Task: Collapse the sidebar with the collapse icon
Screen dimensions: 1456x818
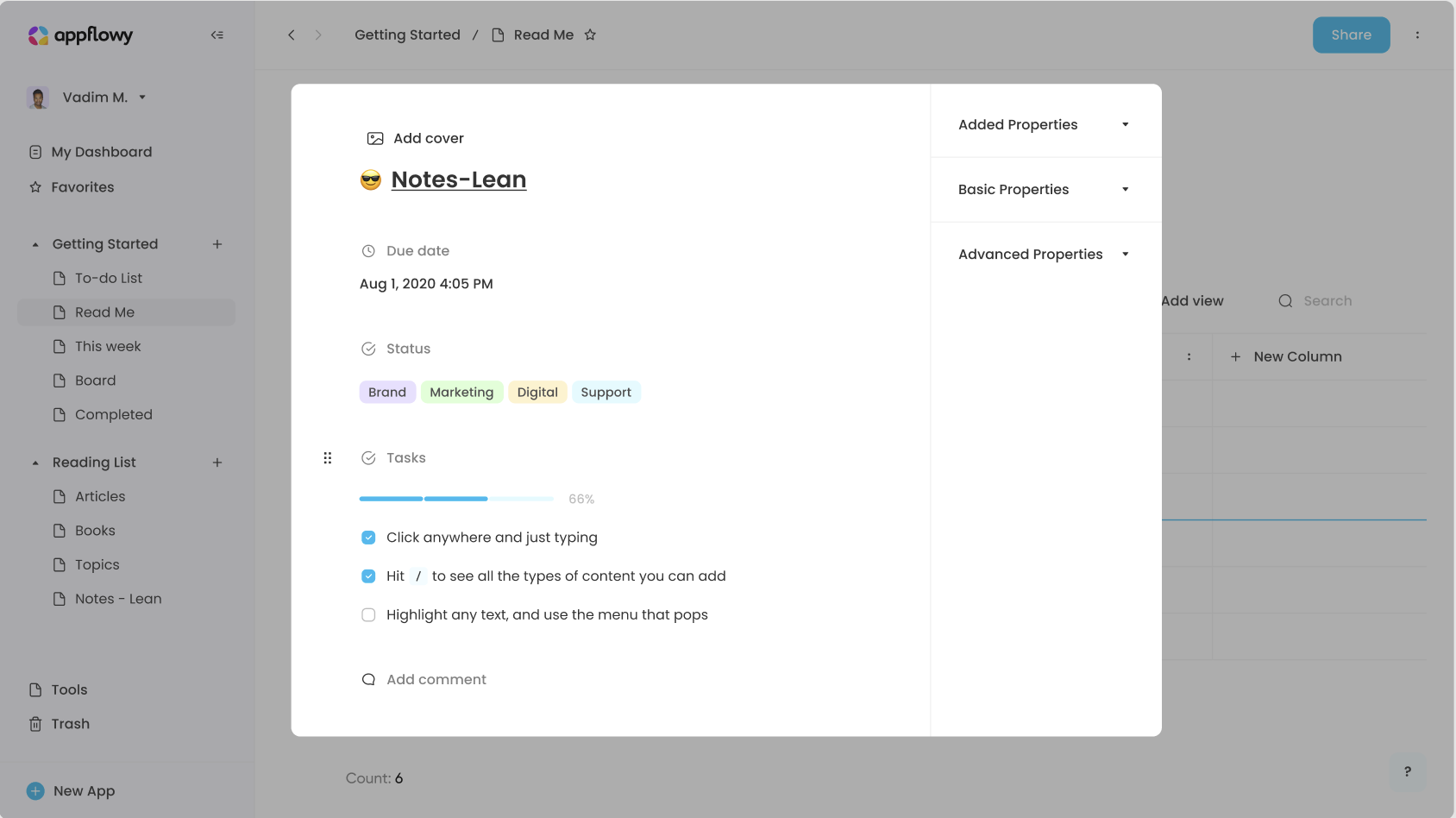Action: [217, 35]
